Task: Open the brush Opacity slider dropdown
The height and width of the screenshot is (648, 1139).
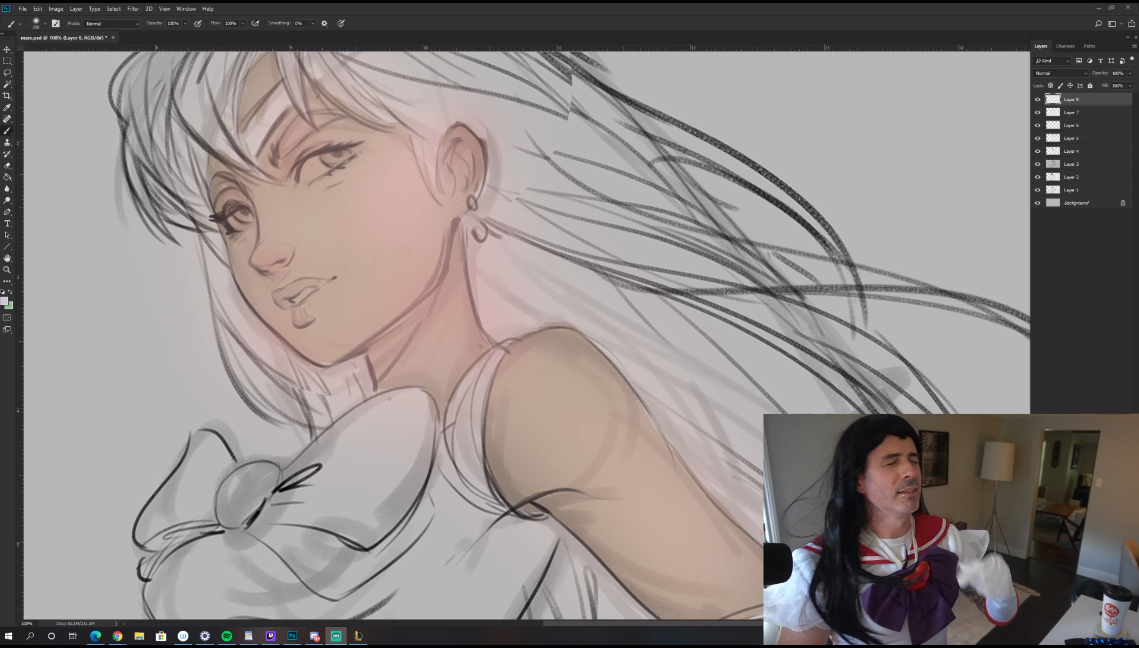Action: tap(185, 23)
